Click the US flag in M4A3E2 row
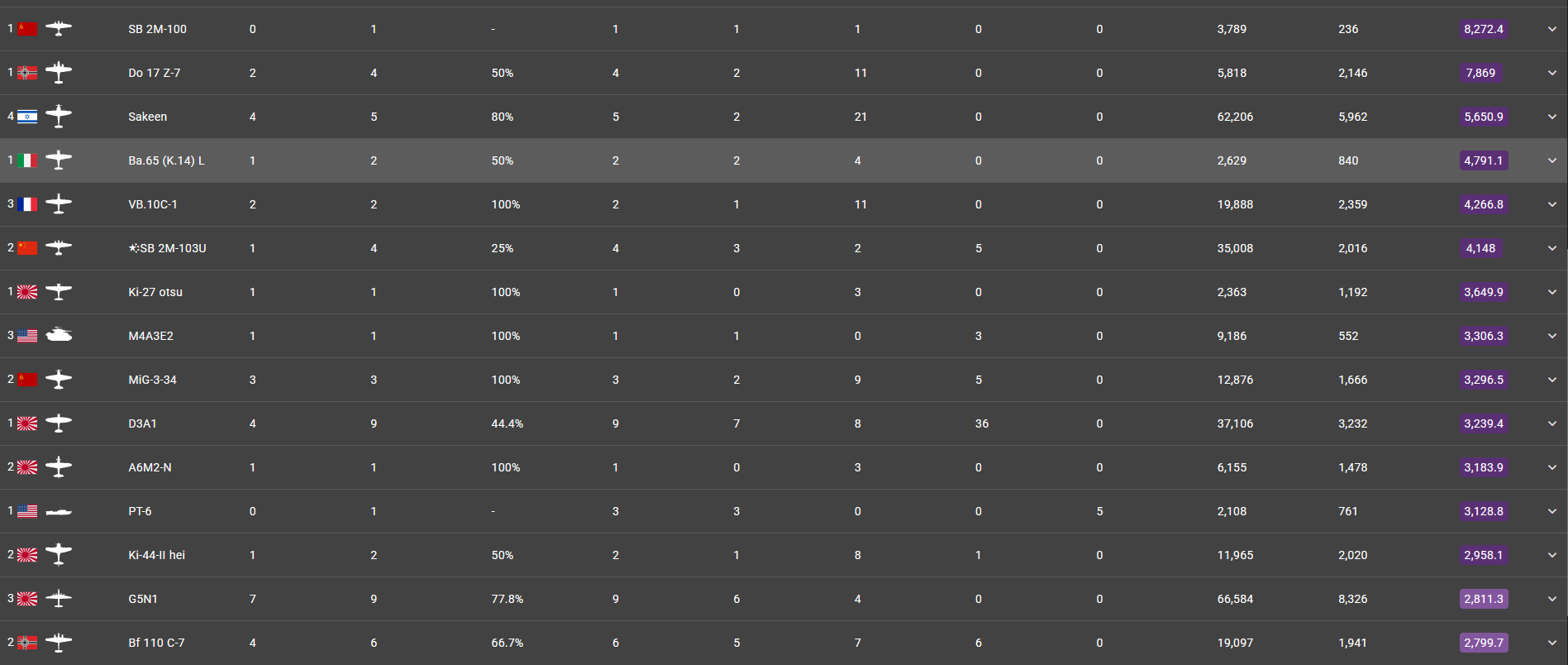Screen dimensions: 1568x665 coord(27,336)
